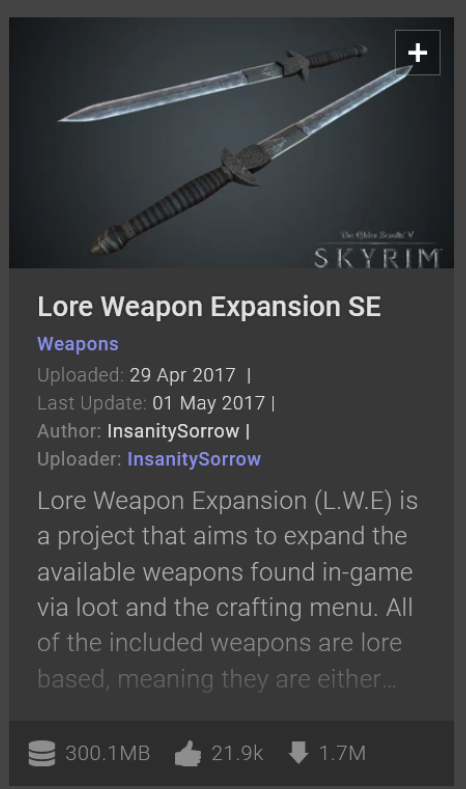Click the upper sword in the preview
The image size is (466, 789).
[x=212, y=83]
